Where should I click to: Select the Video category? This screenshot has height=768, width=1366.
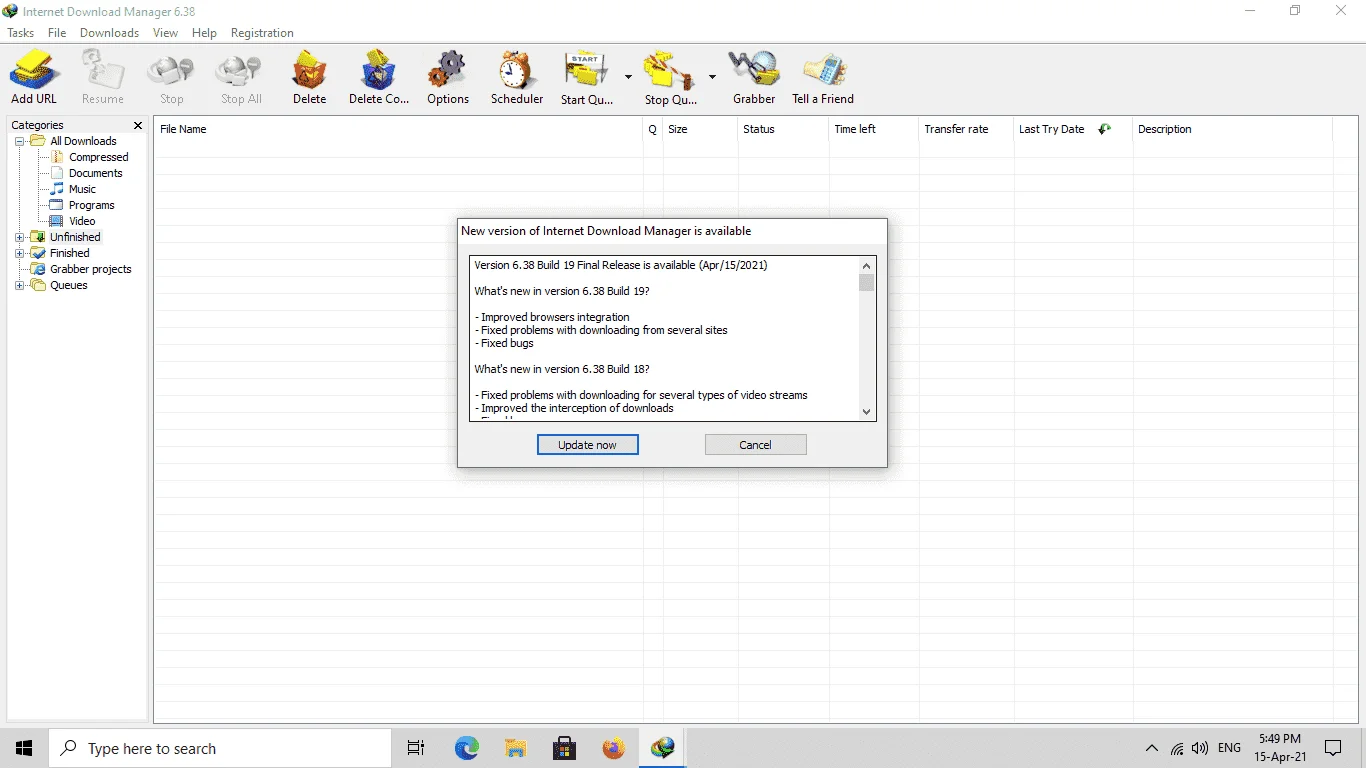click(x=82, y=221)
